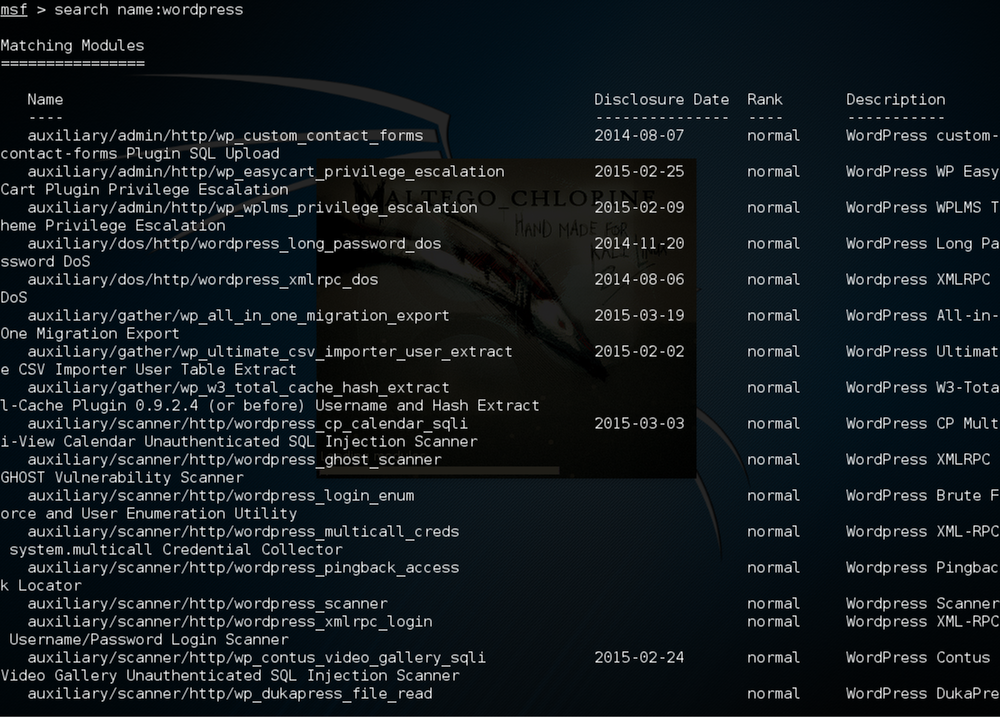Click 'WordPress WP Easy' description text
This screenshot has width=1000, height=717.
(x=922, y=172)
